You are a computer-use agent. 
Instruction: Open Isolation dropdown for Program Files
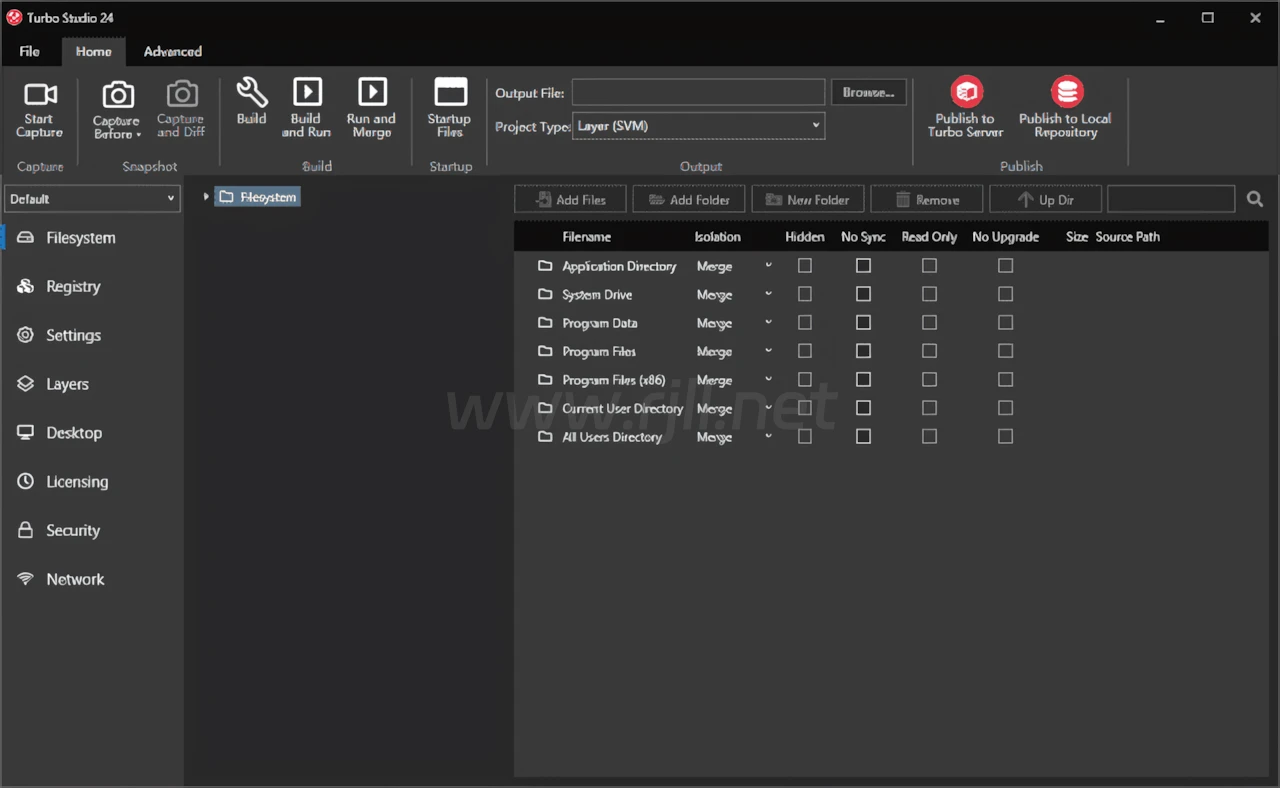[767, 351]
